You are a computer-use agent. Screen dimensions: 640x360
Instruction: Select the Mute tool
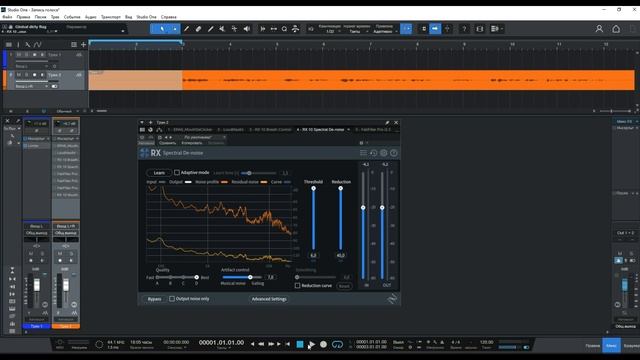coord(222,29)
